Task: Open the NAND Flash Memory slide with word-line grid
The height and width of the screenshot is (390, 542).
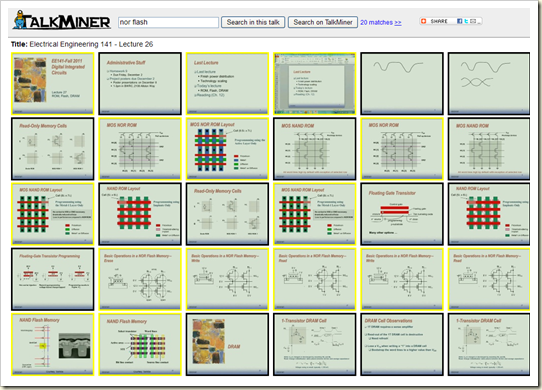Action: tap(140, 344)
